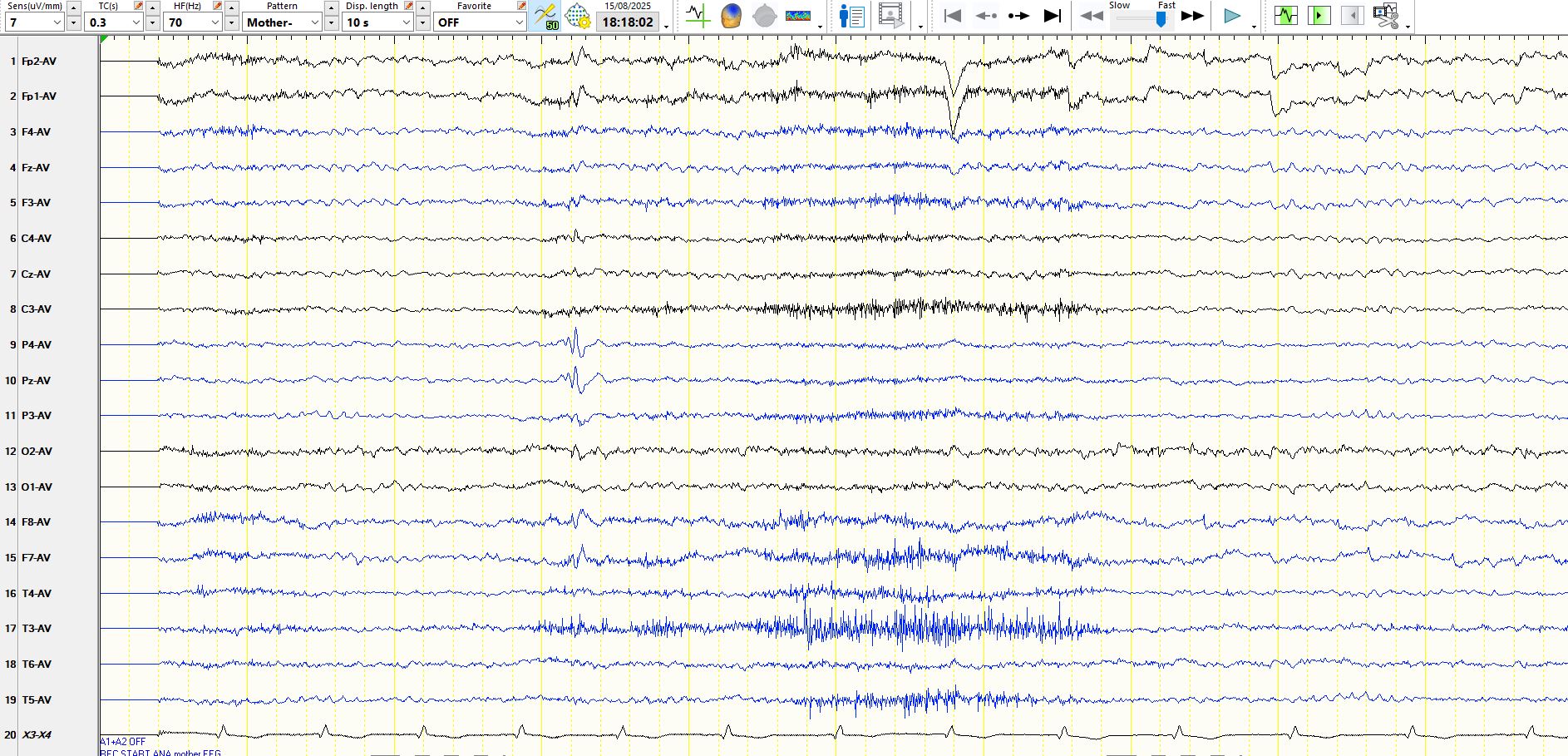Select the waveform cursor measurement tool
Image resolution: width=1568 pixels, height=756 pixels.
(x=698, y=16)
